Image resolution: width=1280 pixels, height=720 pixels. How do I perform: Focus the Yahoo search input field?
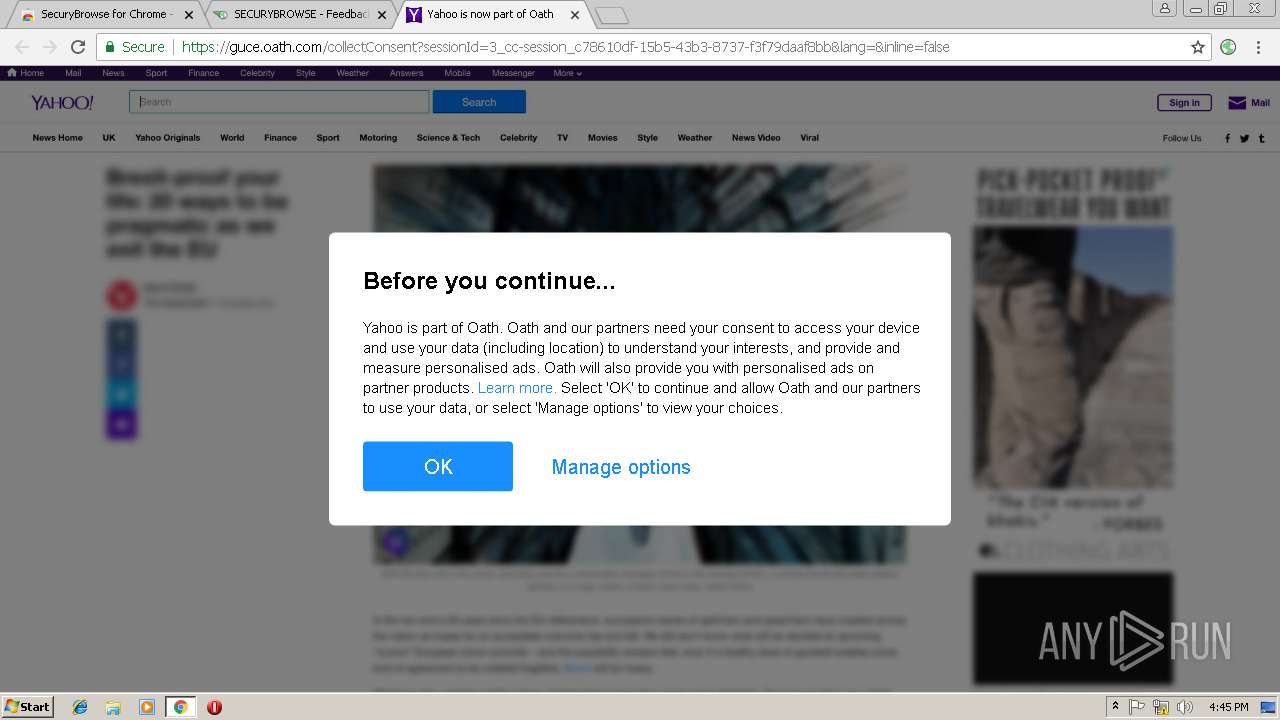coord(279,102)
